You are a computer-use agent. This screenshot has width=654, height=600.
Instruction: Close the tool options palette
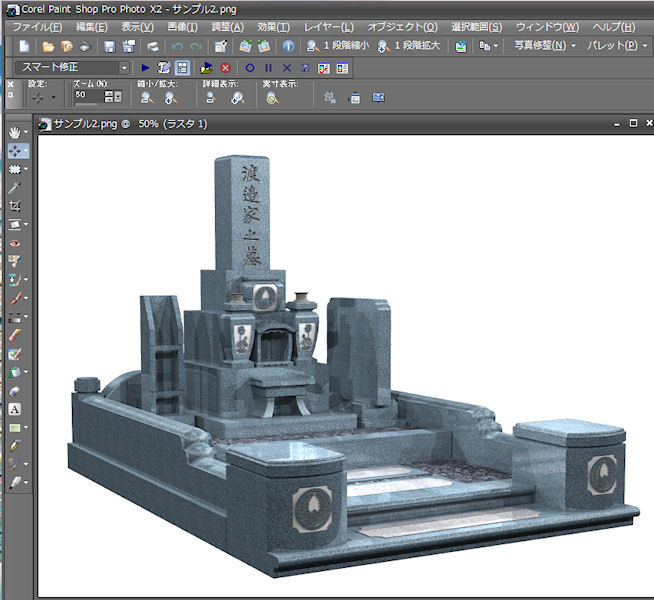[10, 85]
